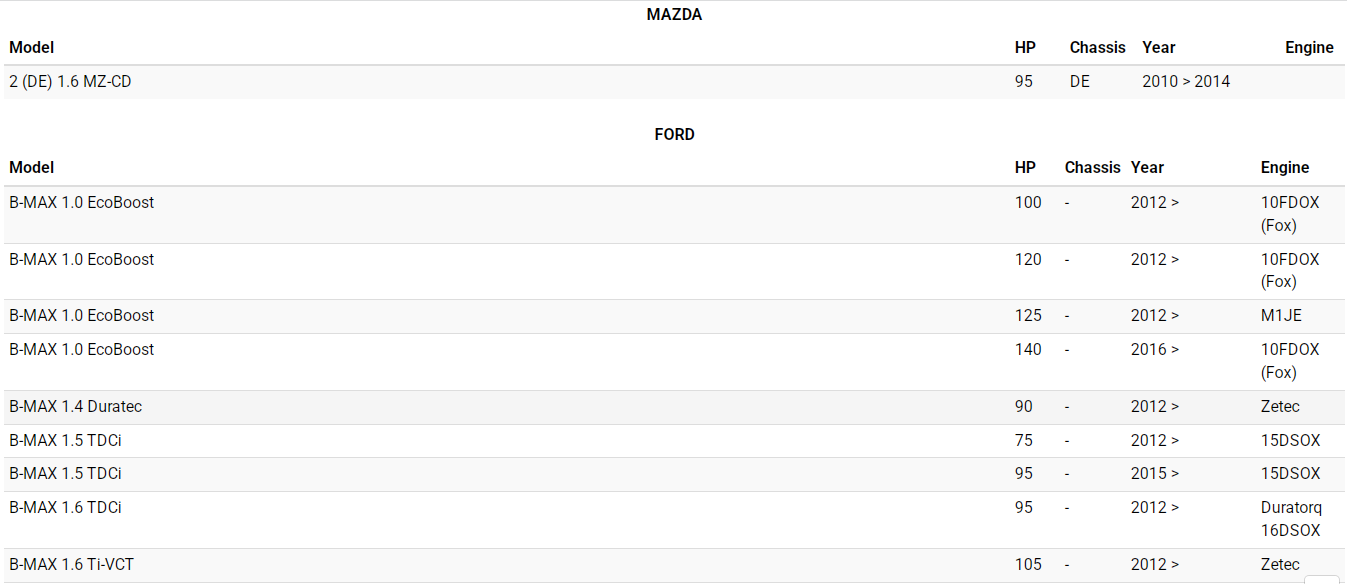Click Engine column header in Mazda table
This screenshot has height=584, width=1347.
tap(1309, 47)
